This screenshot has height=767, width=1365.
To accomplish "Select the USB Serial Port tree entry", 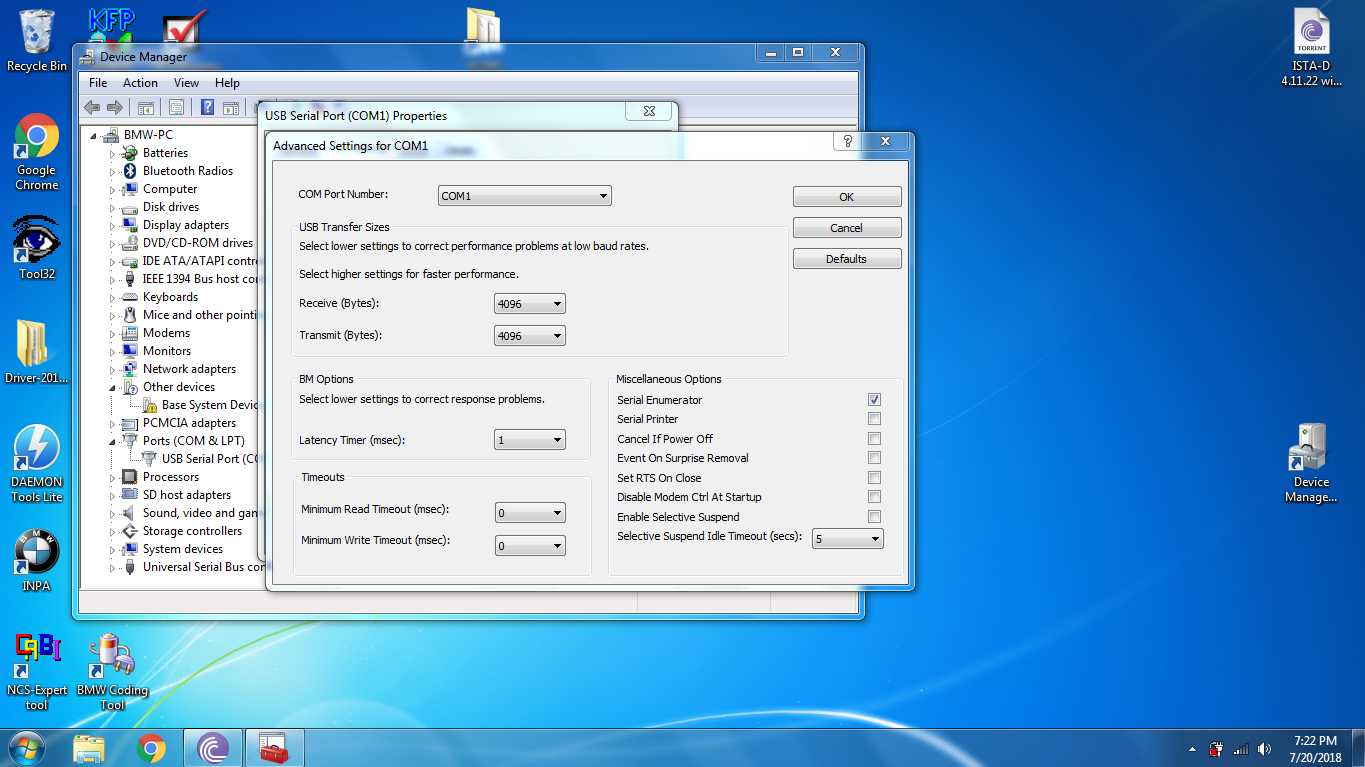I will (210, 459).
